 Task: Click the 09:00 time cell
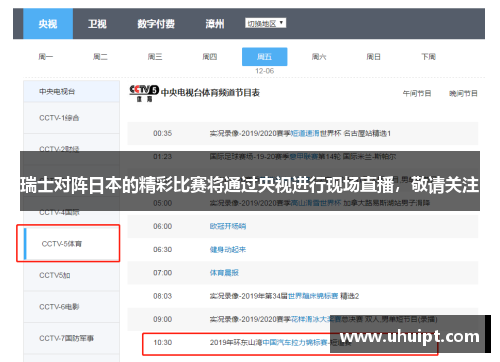click(x=163, y=319)
